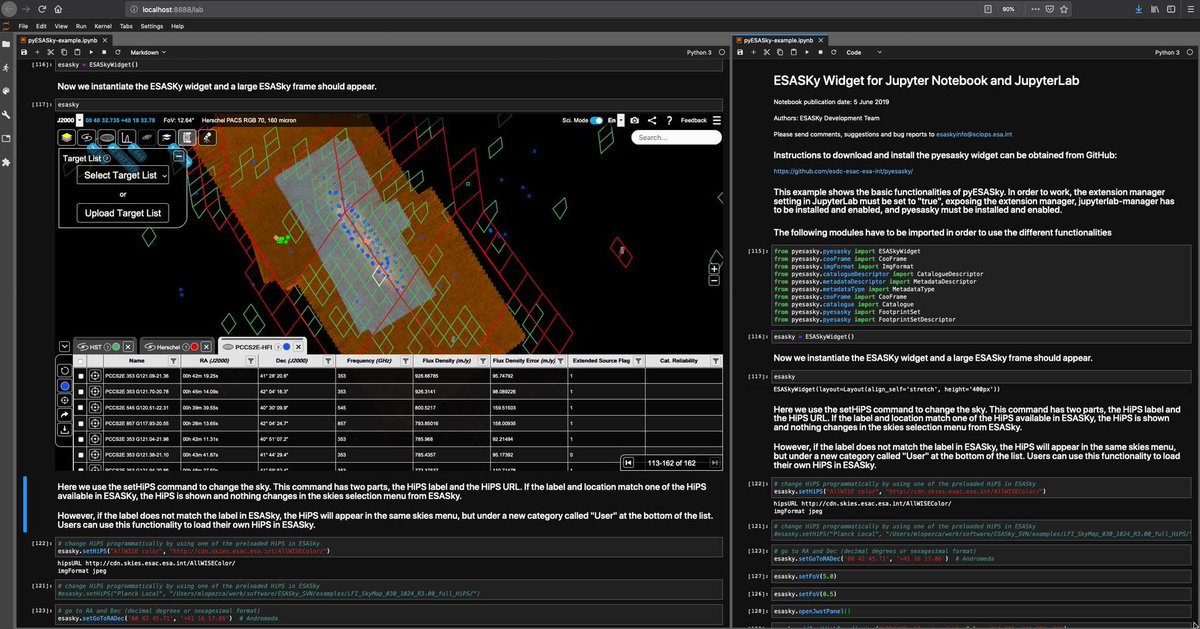This screenshot has width=1200, height=629.
Task: Change PCCS2E-HFI blue color swatch
Action: coord(286,346)
